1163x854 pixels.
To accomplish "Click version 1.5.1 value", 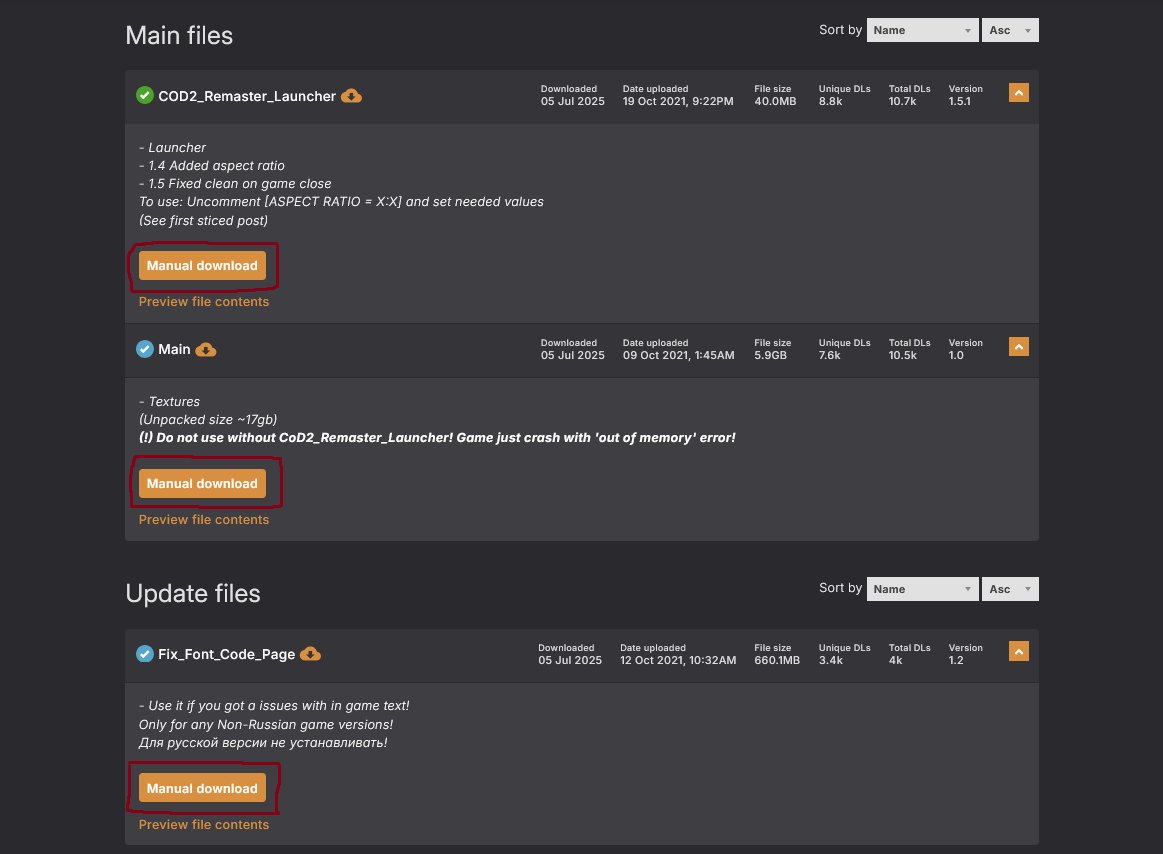I will (x=960, y=102).
